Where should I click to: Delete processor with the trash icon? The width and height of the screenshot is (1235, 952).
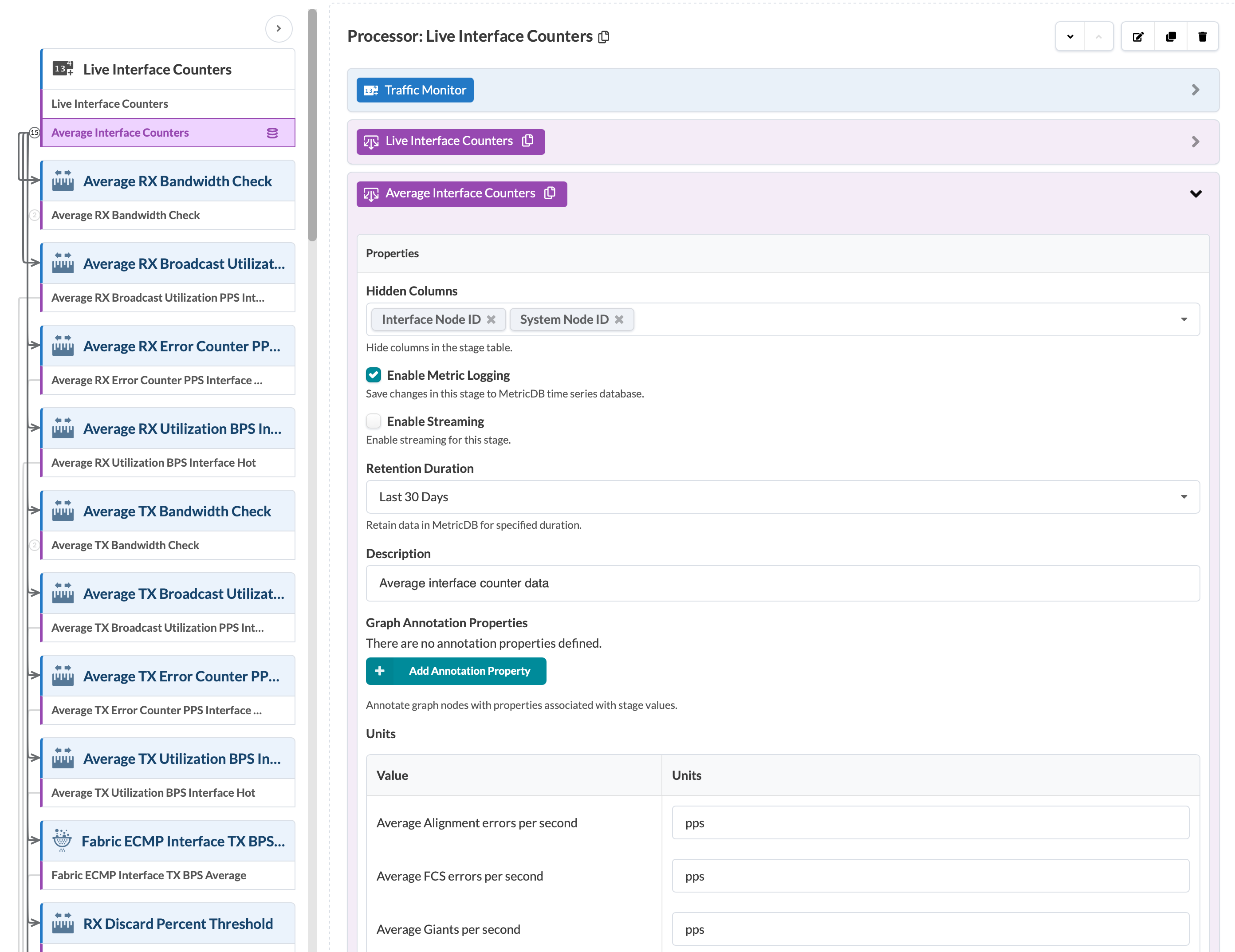1202,37
